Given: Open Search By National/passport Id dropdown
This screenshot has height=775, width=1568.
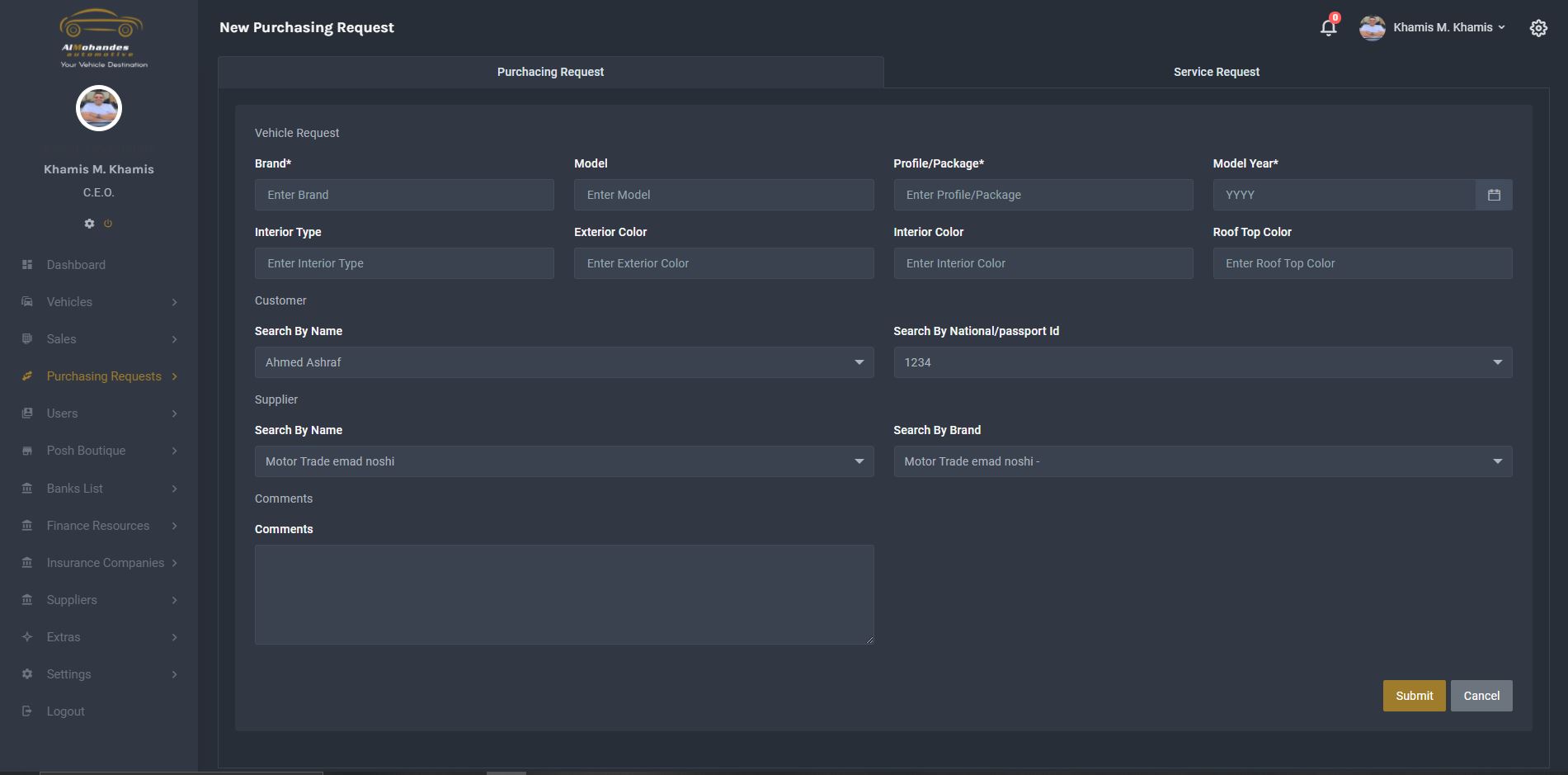Looking at the screenshot, I should click(x=1203, y=362).
